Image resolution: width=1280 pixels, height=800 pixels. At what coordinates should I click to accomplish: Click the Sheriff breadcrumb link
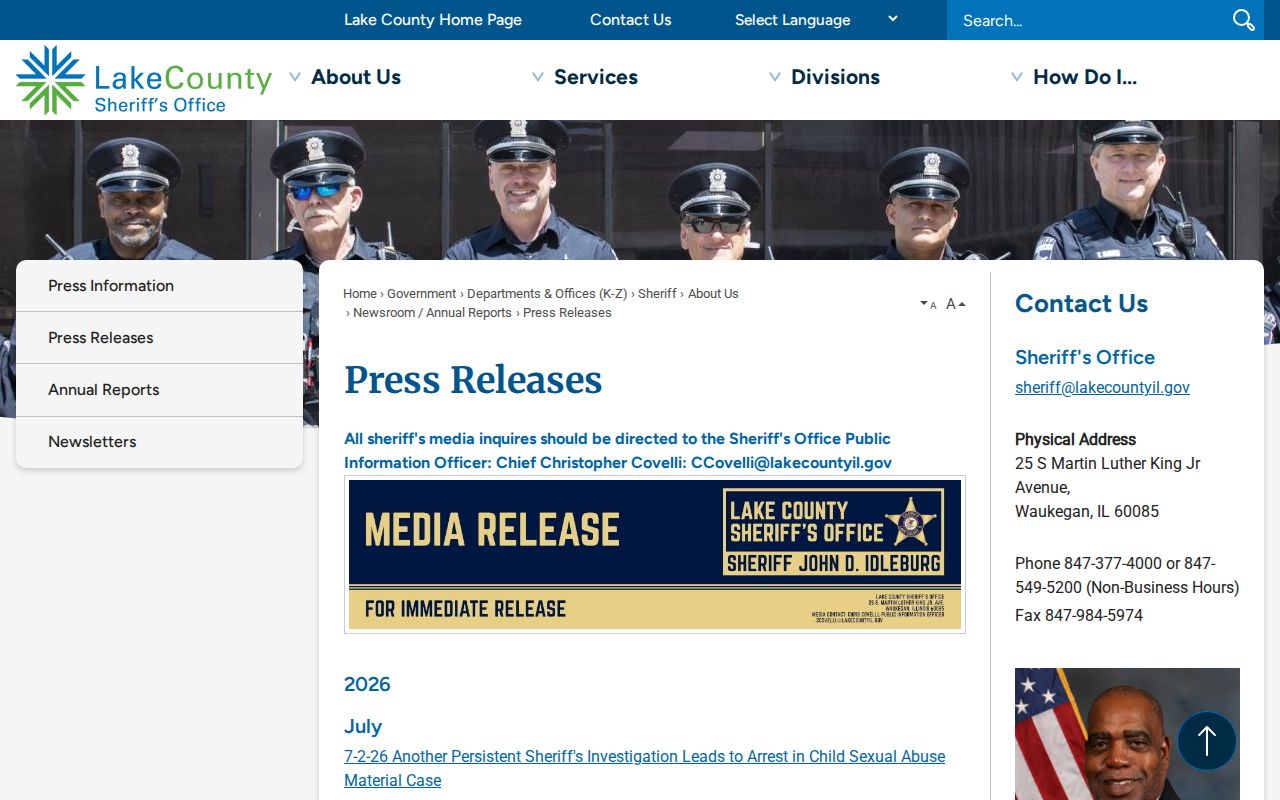click(657, 294)
